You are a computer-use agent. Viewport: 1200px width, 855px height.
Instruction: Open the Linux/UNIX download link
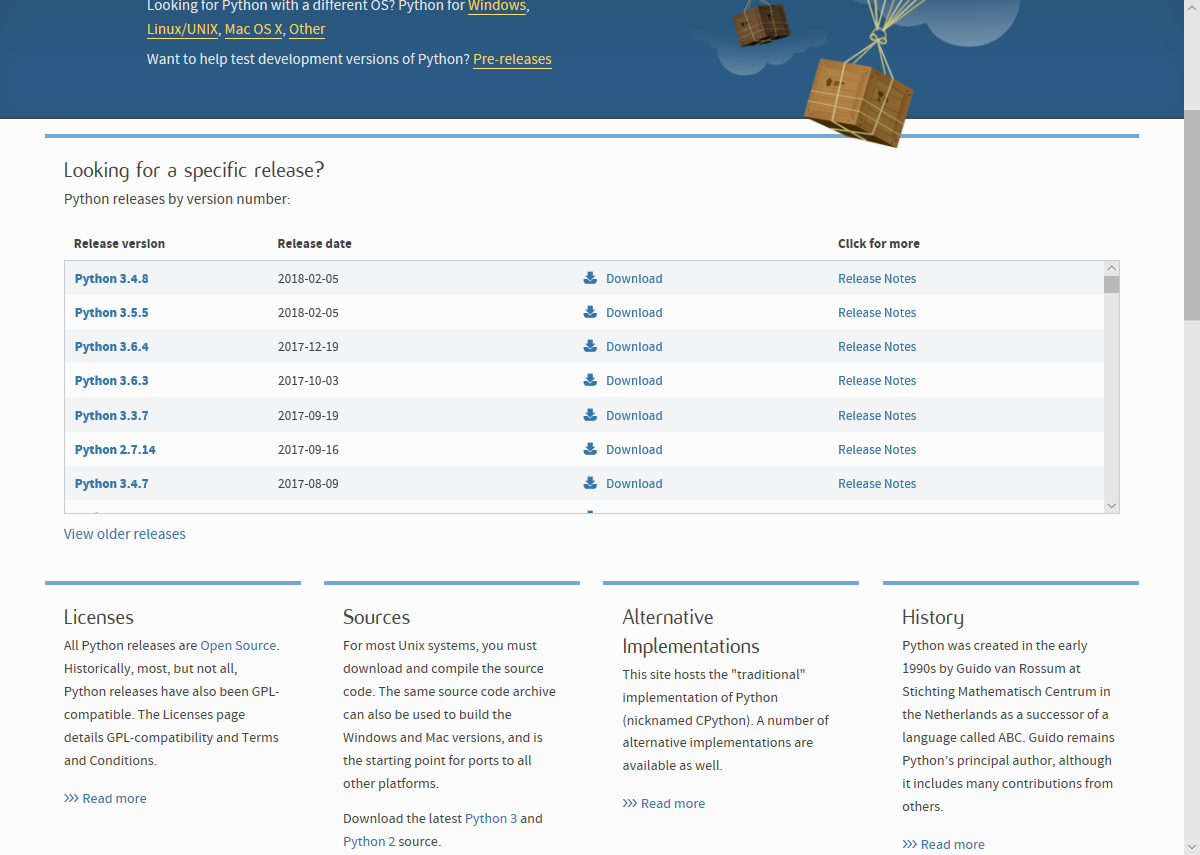pos(183,29)
